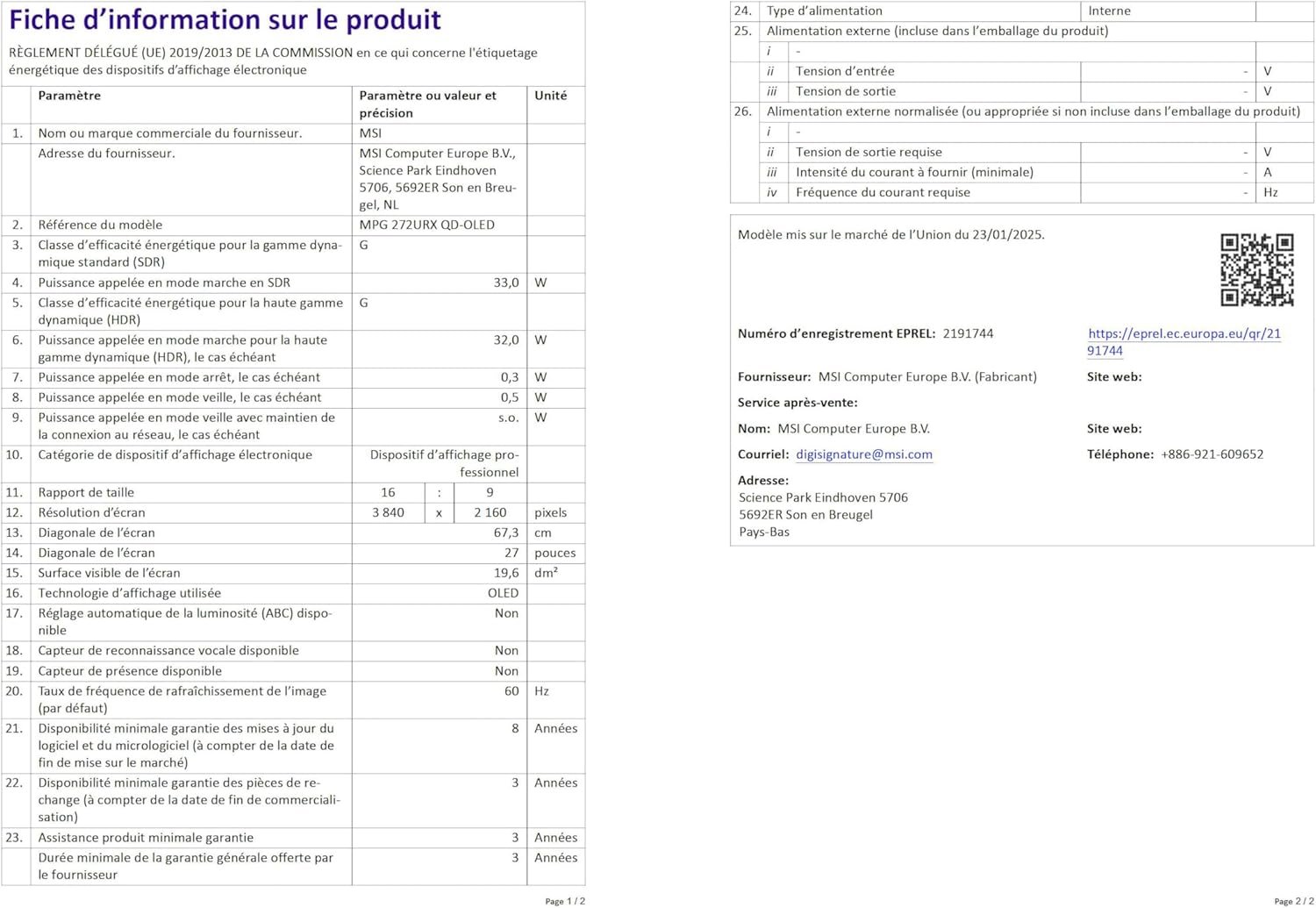Click the 'Fréquence du courant requise' row label
The height and width of the screenshot is (908, 1316).
882,193
